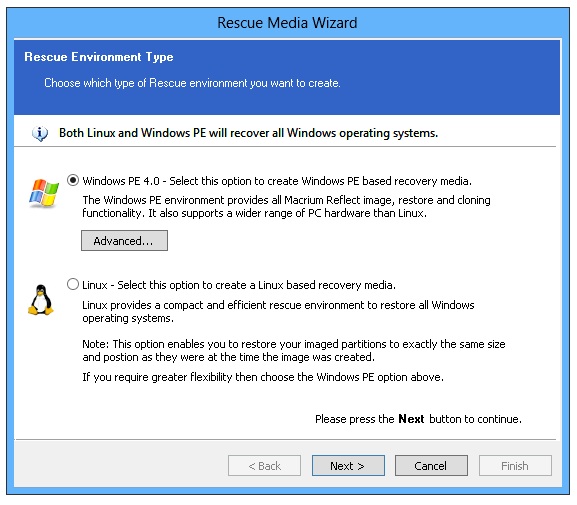Click the Windows PE 4.0 option label text

click(x=277, y=181)
